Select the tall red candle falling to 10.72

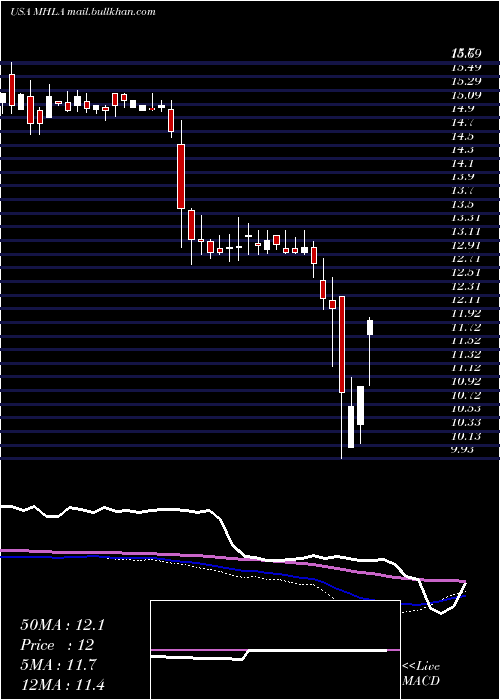(342, 344)
